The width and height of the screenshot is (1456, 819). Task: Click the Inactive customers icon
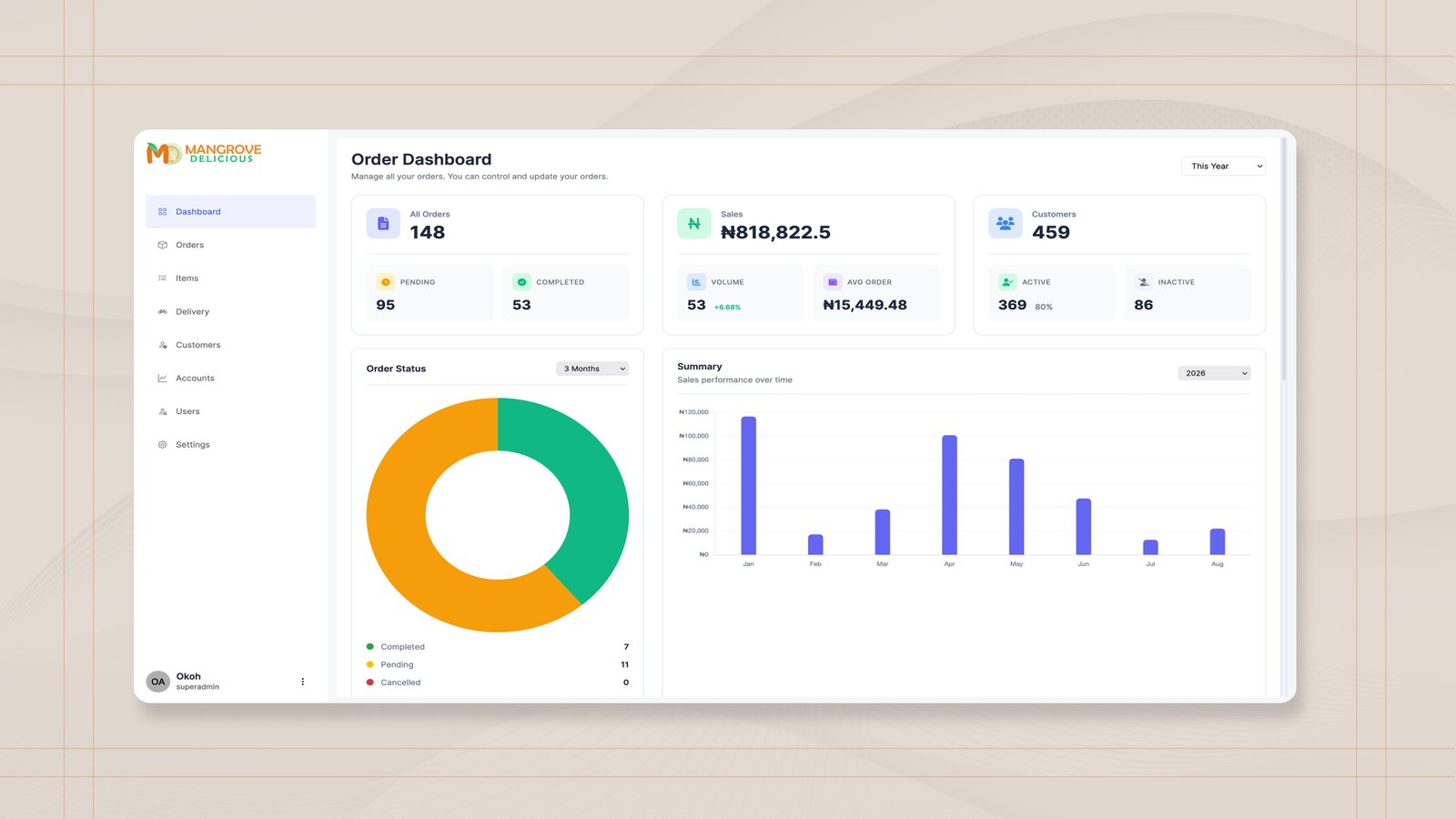[x=1144, y=282]
